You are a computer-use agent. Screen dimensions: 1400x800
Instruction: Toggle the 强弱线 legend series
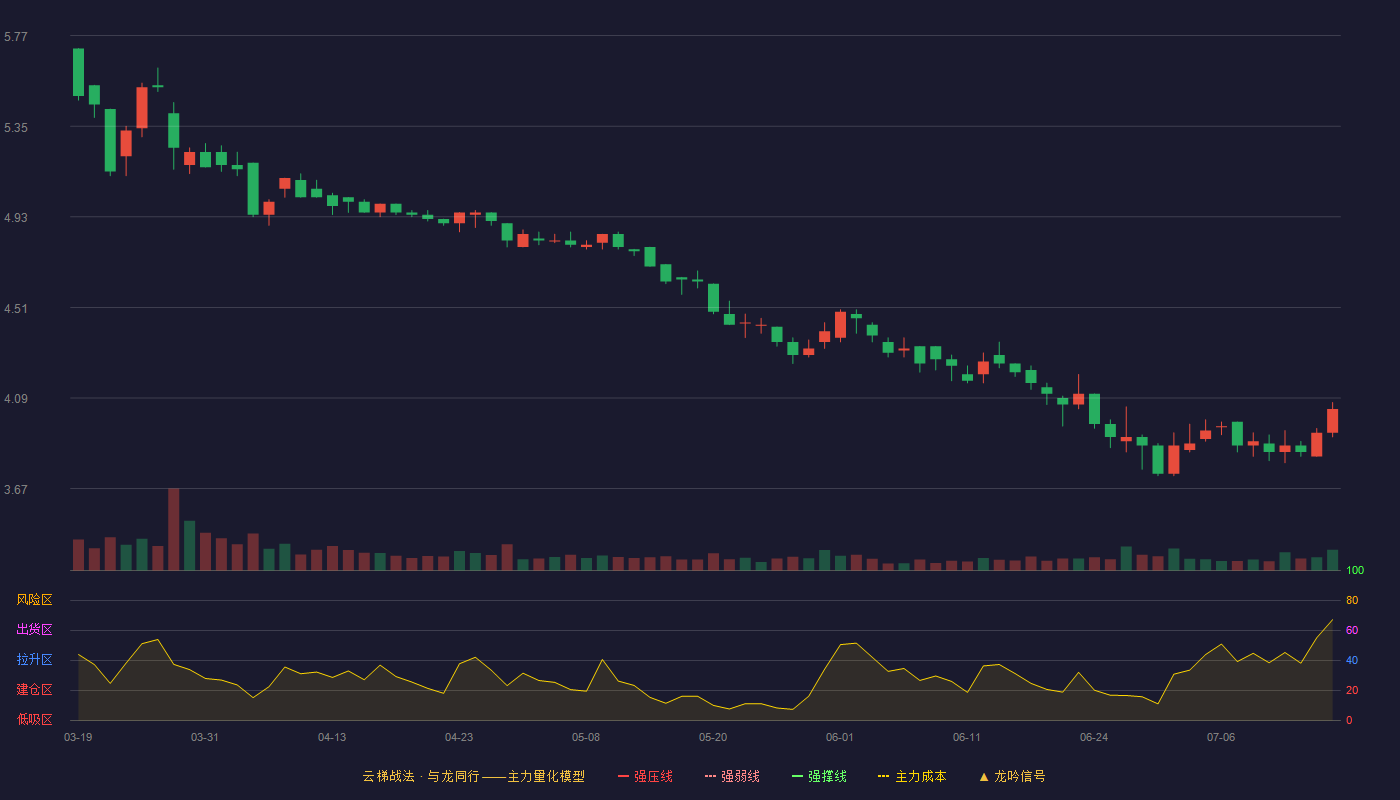click(x=732, y=776)
